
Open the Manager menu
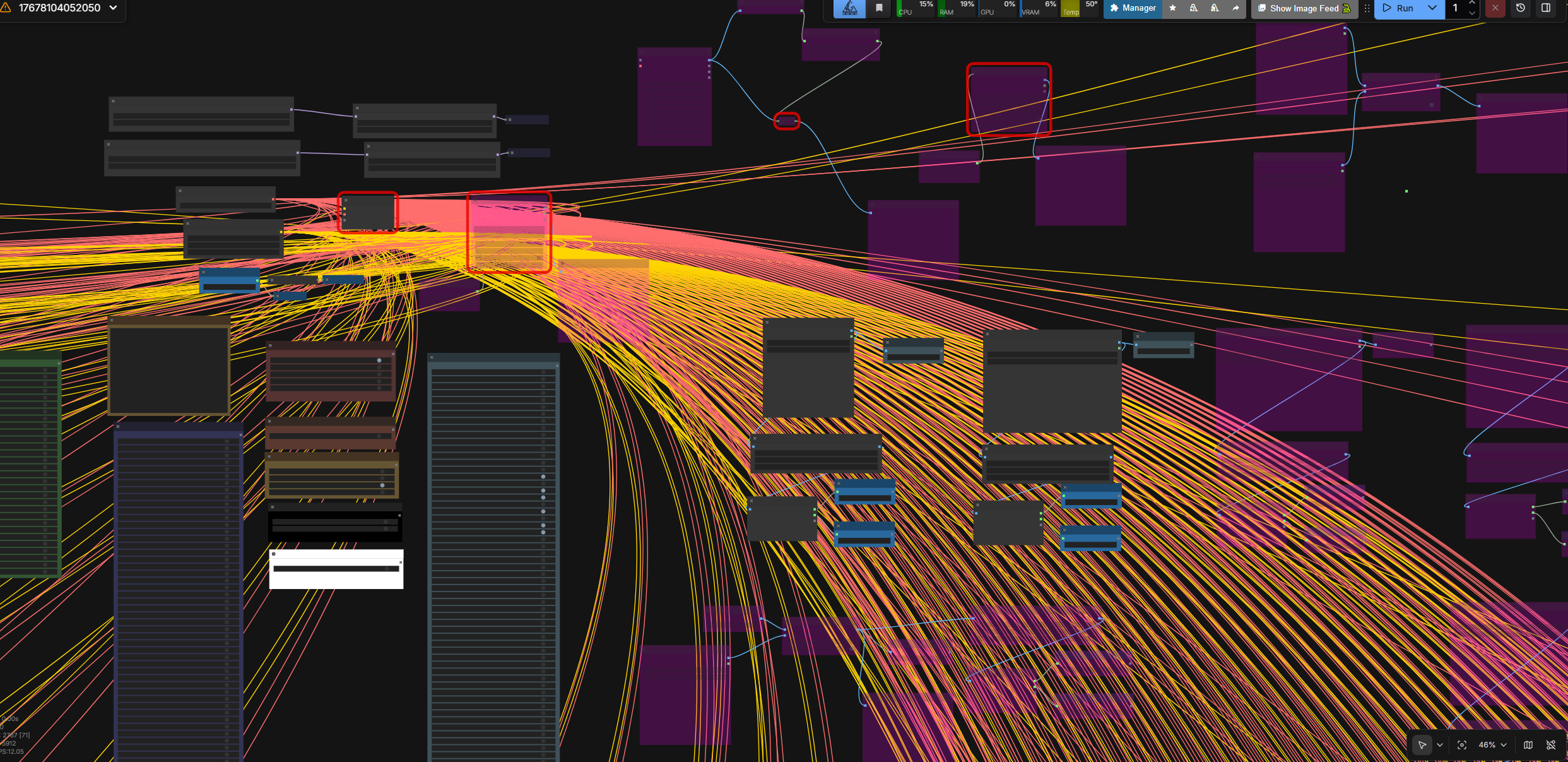tap(1133, 8)
